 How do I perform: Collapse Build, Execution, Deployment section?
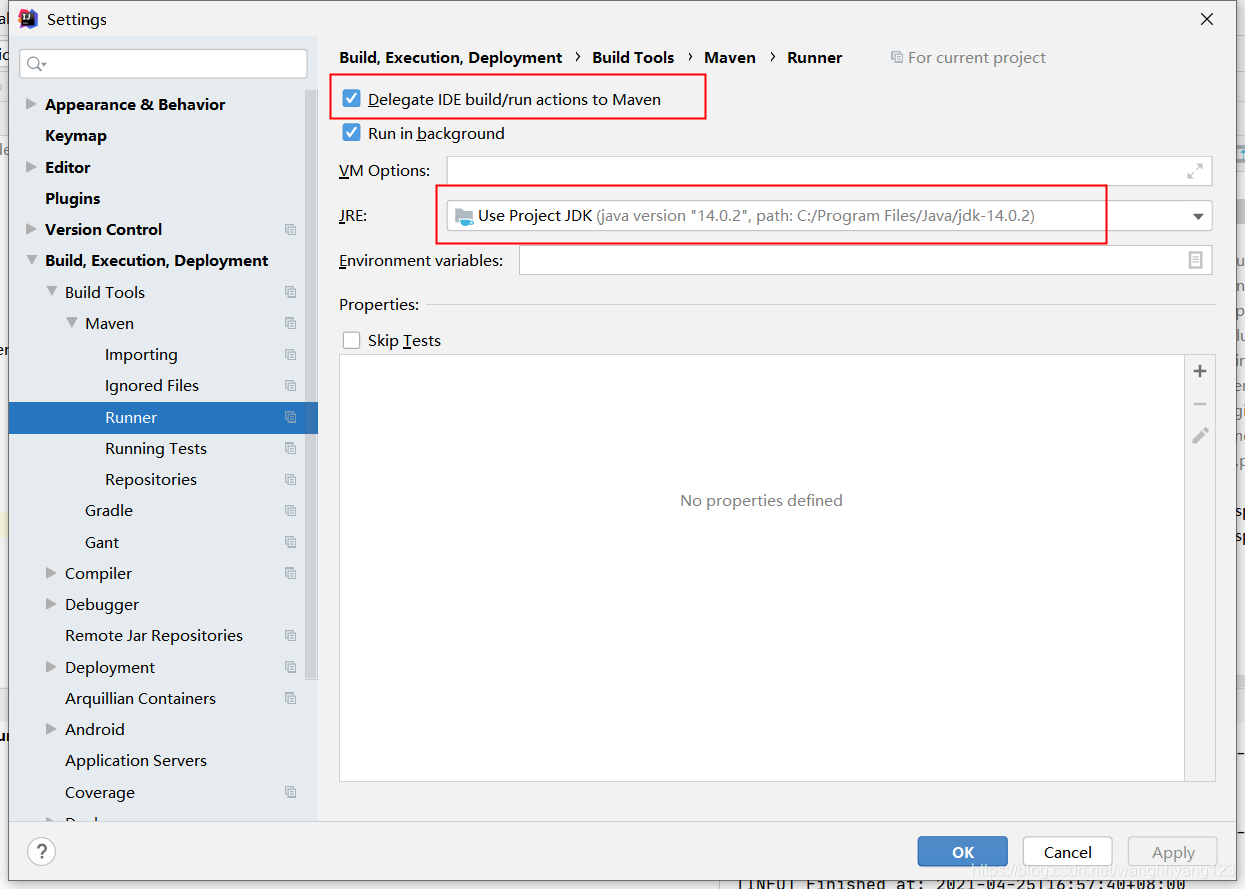(x=31, y=260)
